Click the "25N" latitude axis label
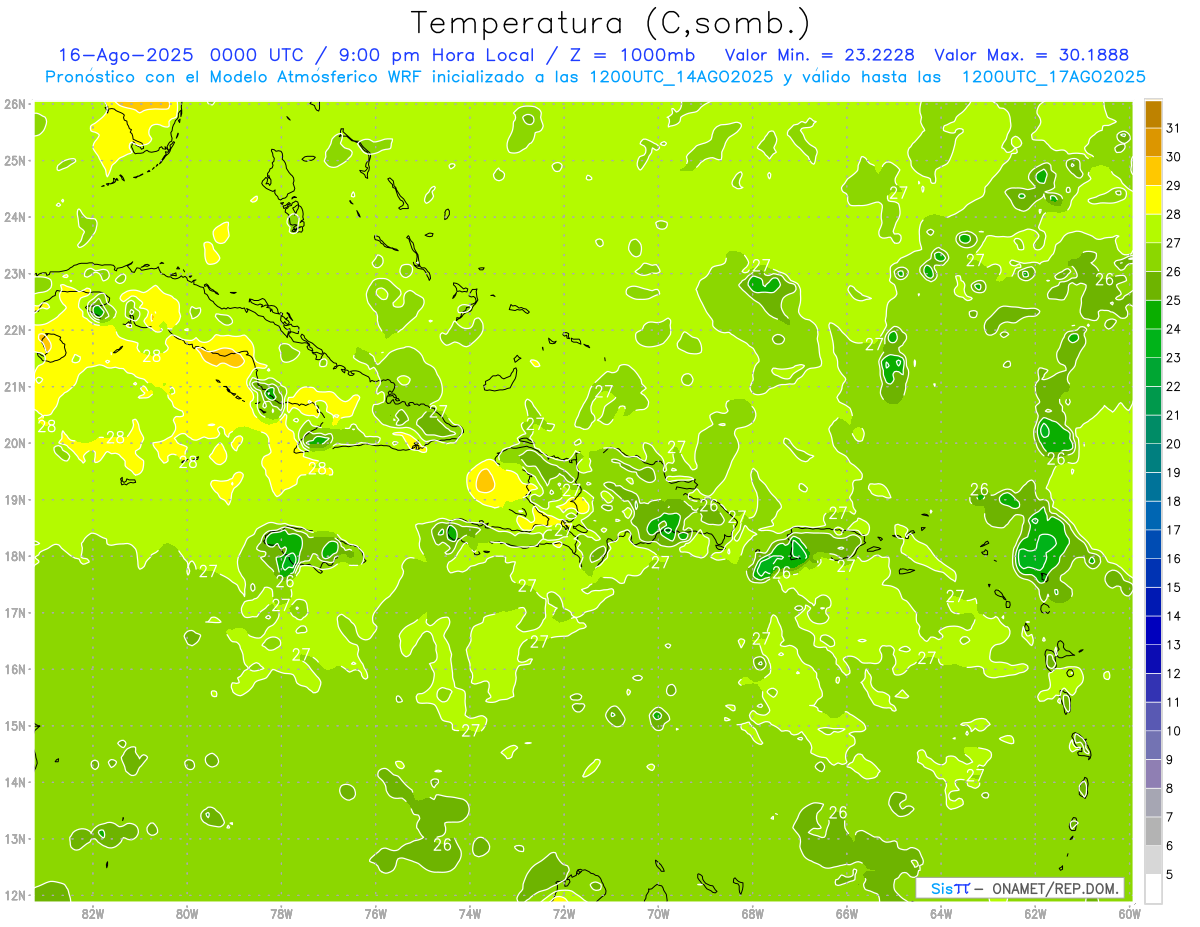1200x927 pixels. point(15,160)
